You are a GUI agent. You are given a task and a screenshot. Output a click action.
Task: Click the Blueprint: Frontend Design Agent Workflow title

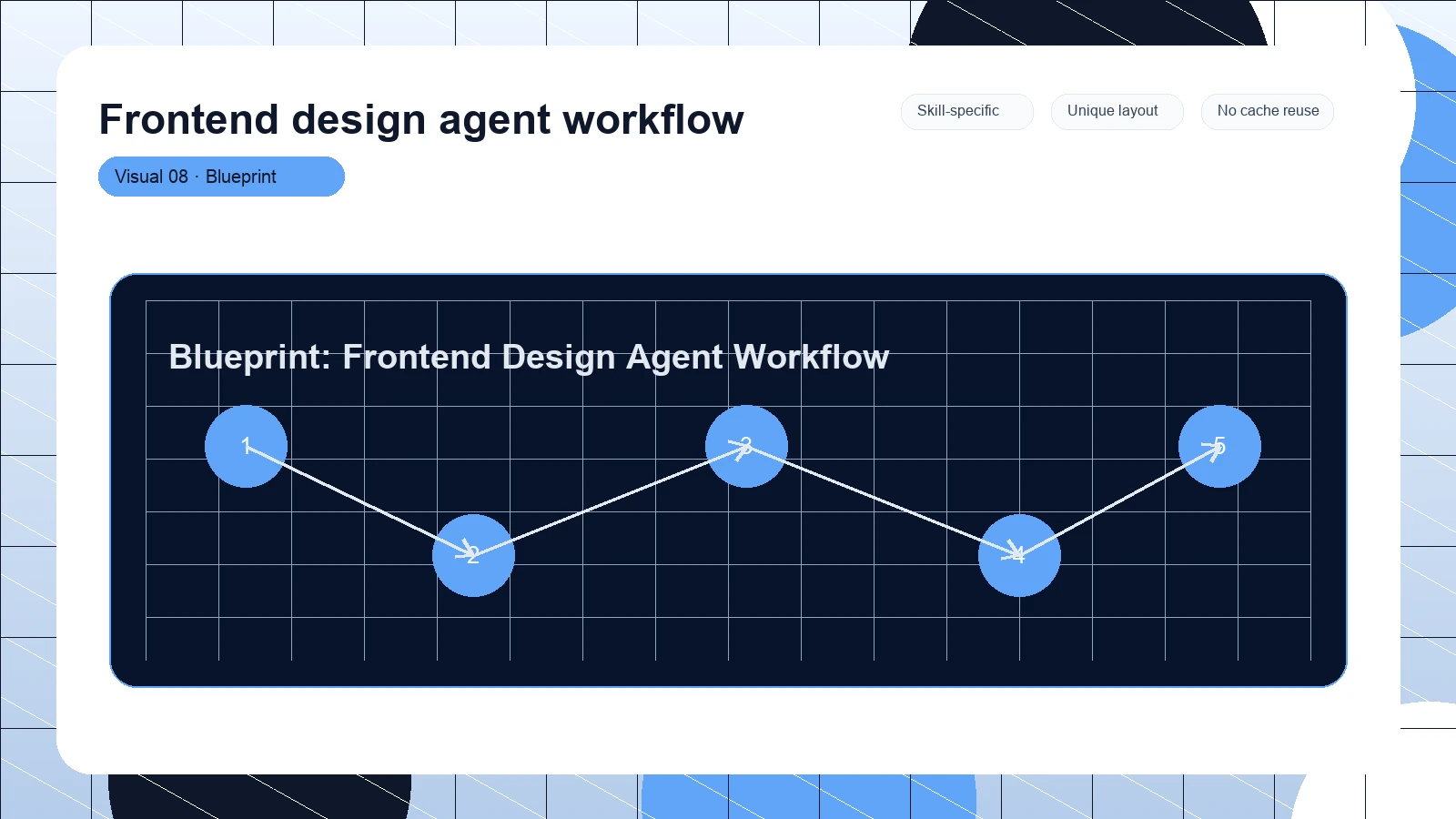(529, 357)
